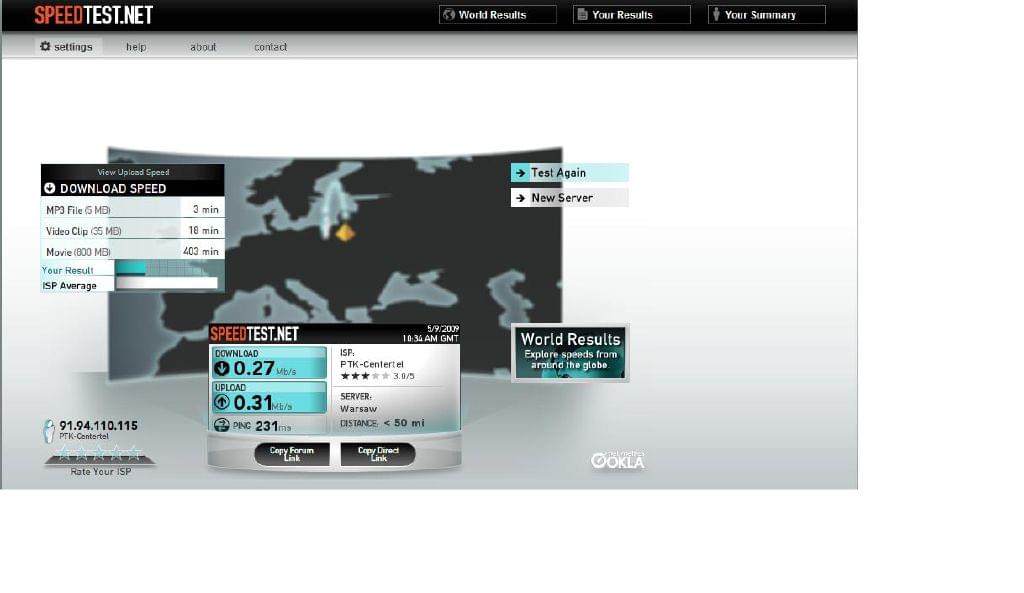Click the ping icon beside 231 ms
This screenshot has width=1024, height=593.
pos(222,425)
